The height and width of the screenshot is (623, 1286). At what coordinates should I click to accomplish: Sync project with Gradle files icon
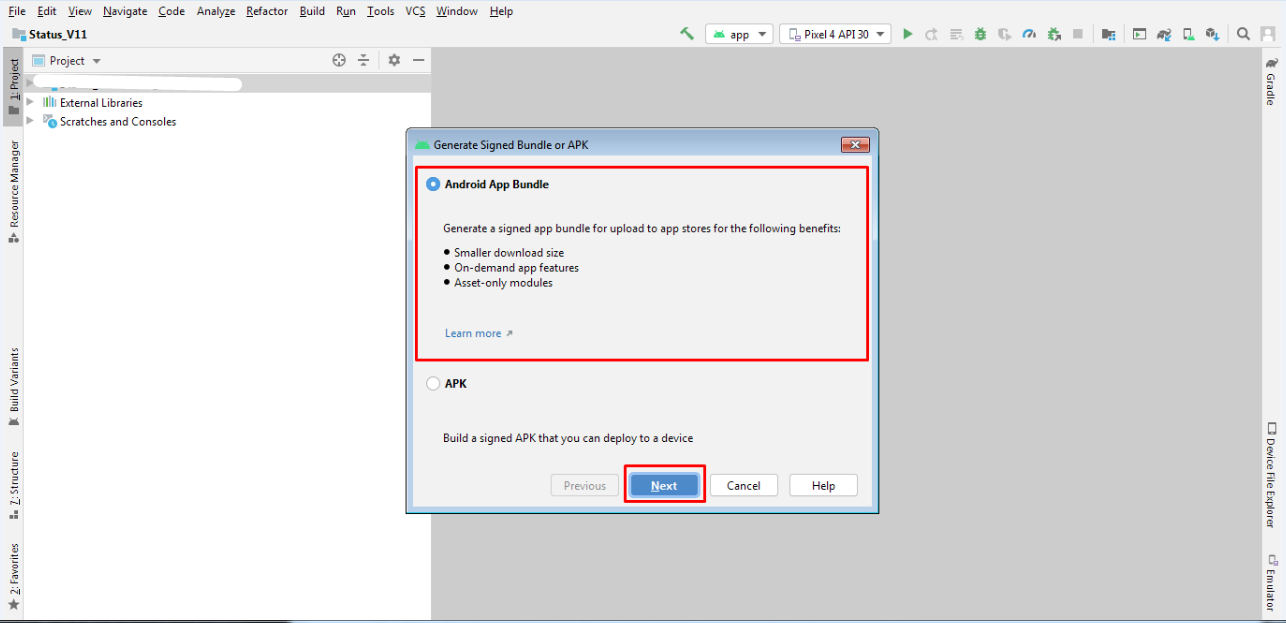tap(1163, 34)
